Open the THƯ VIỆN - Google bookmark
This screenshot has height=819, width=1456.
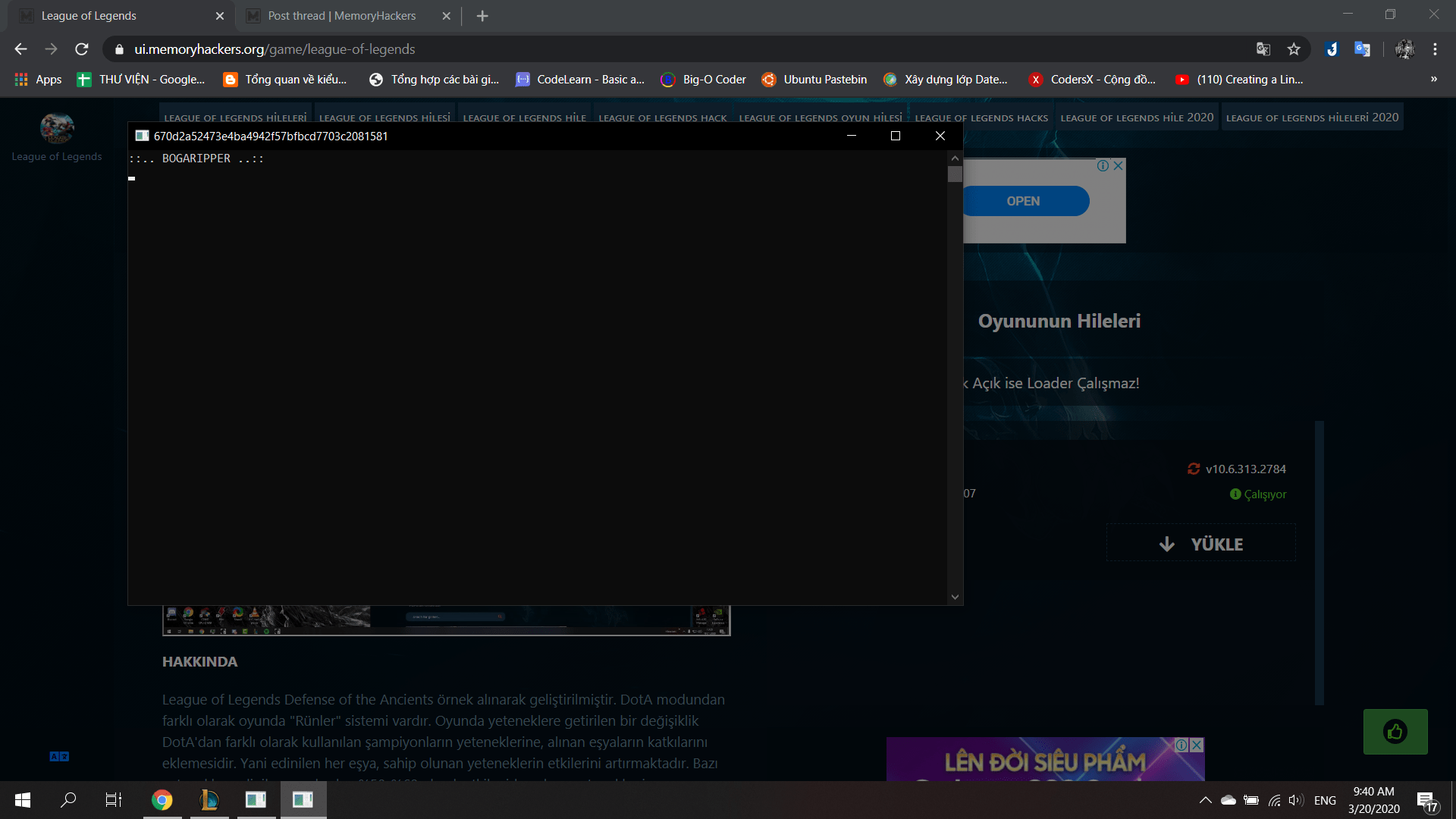141,80
